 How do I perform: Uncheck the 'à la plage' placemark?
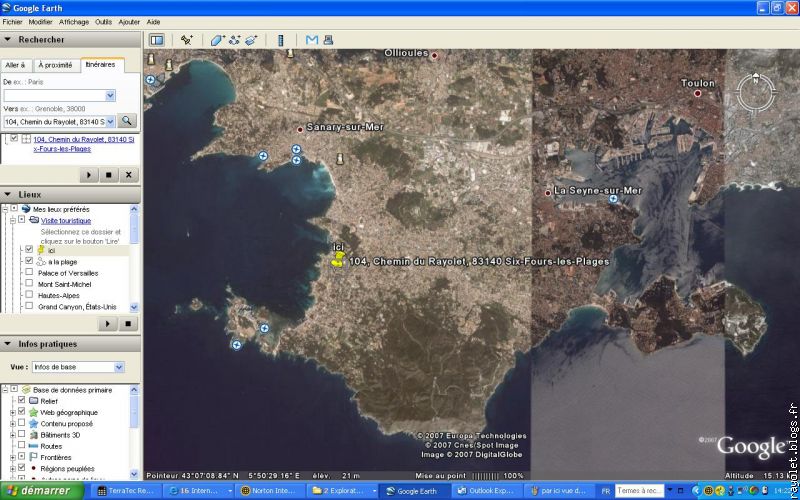(29, 261)
